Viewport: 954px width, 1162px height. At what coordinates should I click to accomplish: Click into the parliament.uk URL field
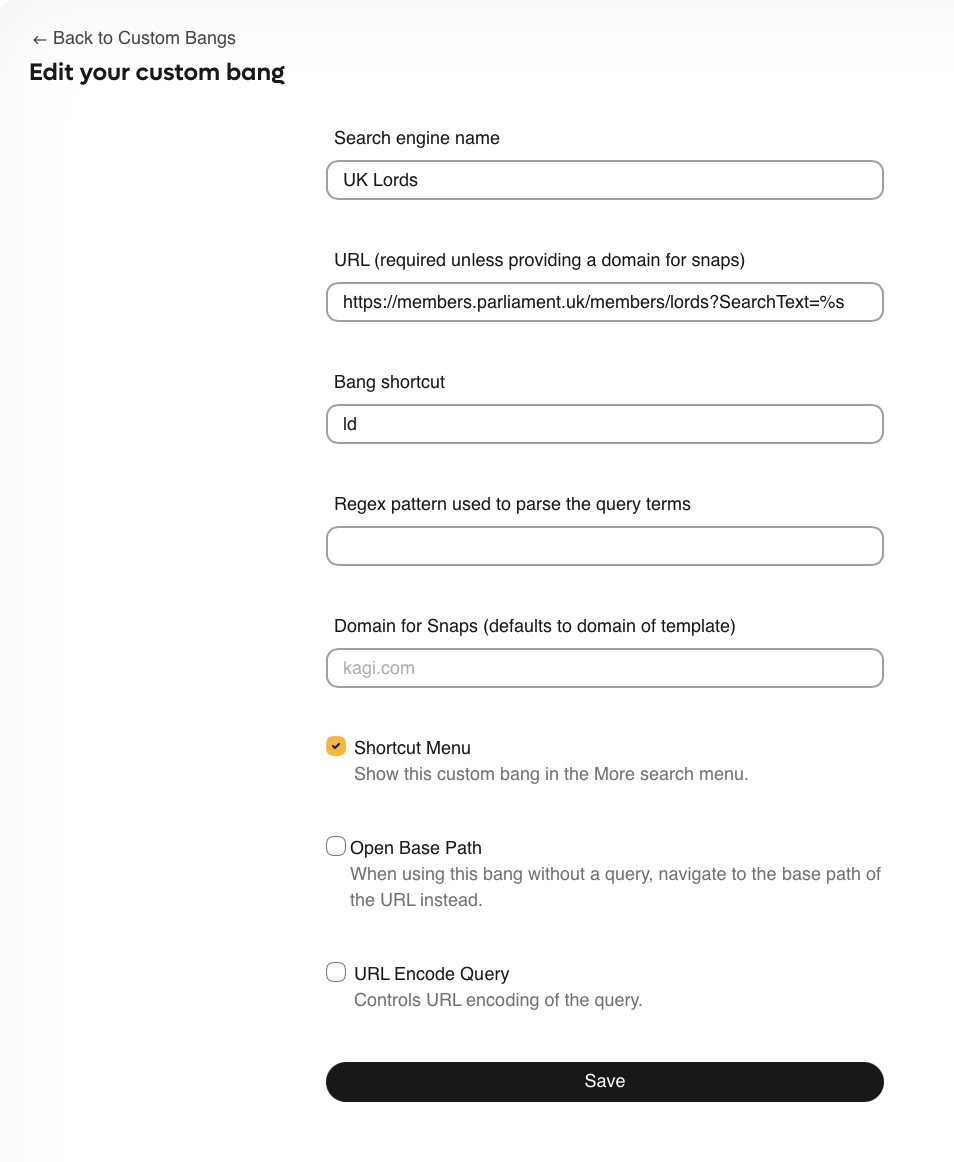click(x=604, y=302)
